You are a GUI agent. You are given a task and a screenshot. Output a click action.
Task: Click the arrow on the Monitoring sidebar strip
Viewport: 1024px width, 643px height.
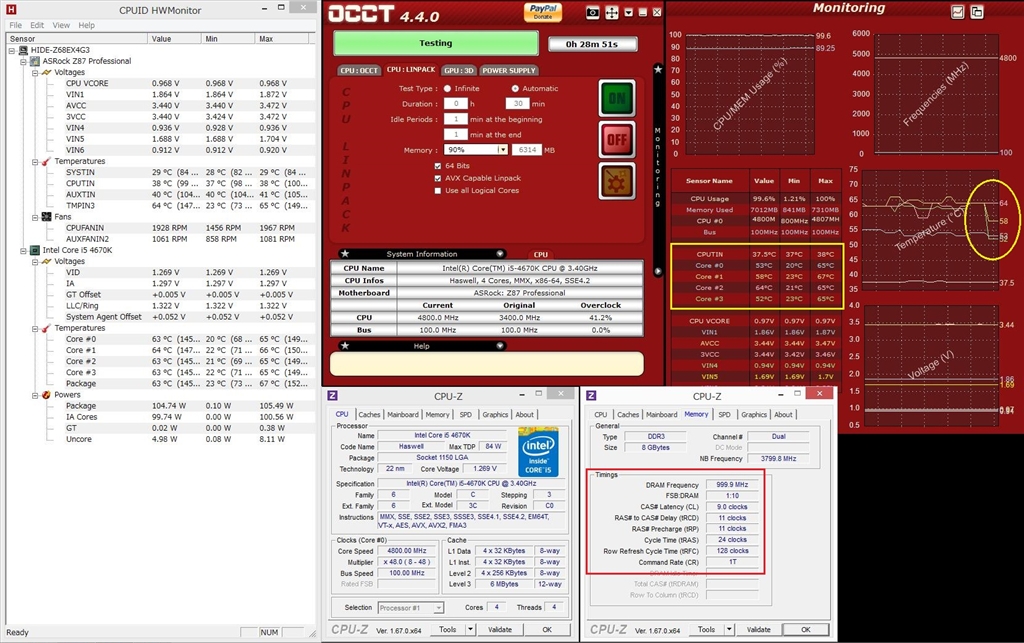(x=658, y=271)
